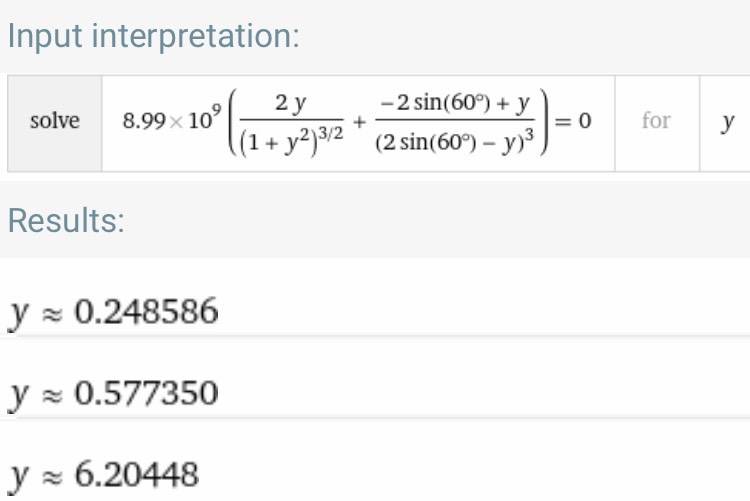Click the "= 0" part of the equation
The width and height of the screenshot is (750, 501).
pos(574,122)
